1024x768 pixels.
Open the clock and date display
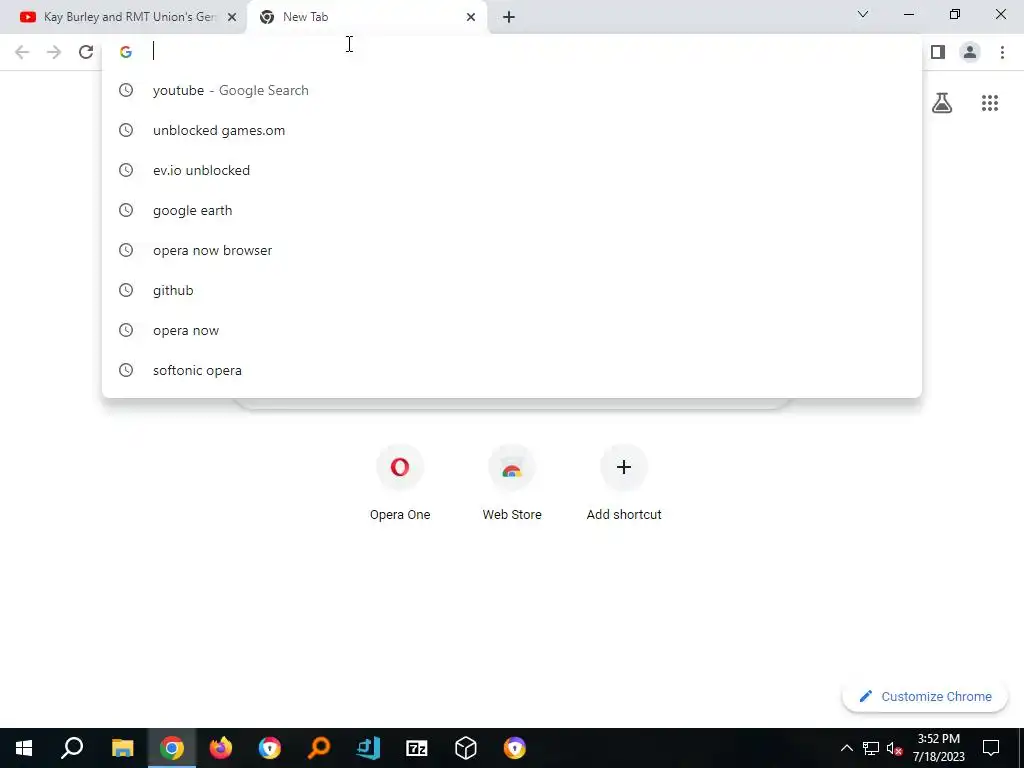pos(938,748)
